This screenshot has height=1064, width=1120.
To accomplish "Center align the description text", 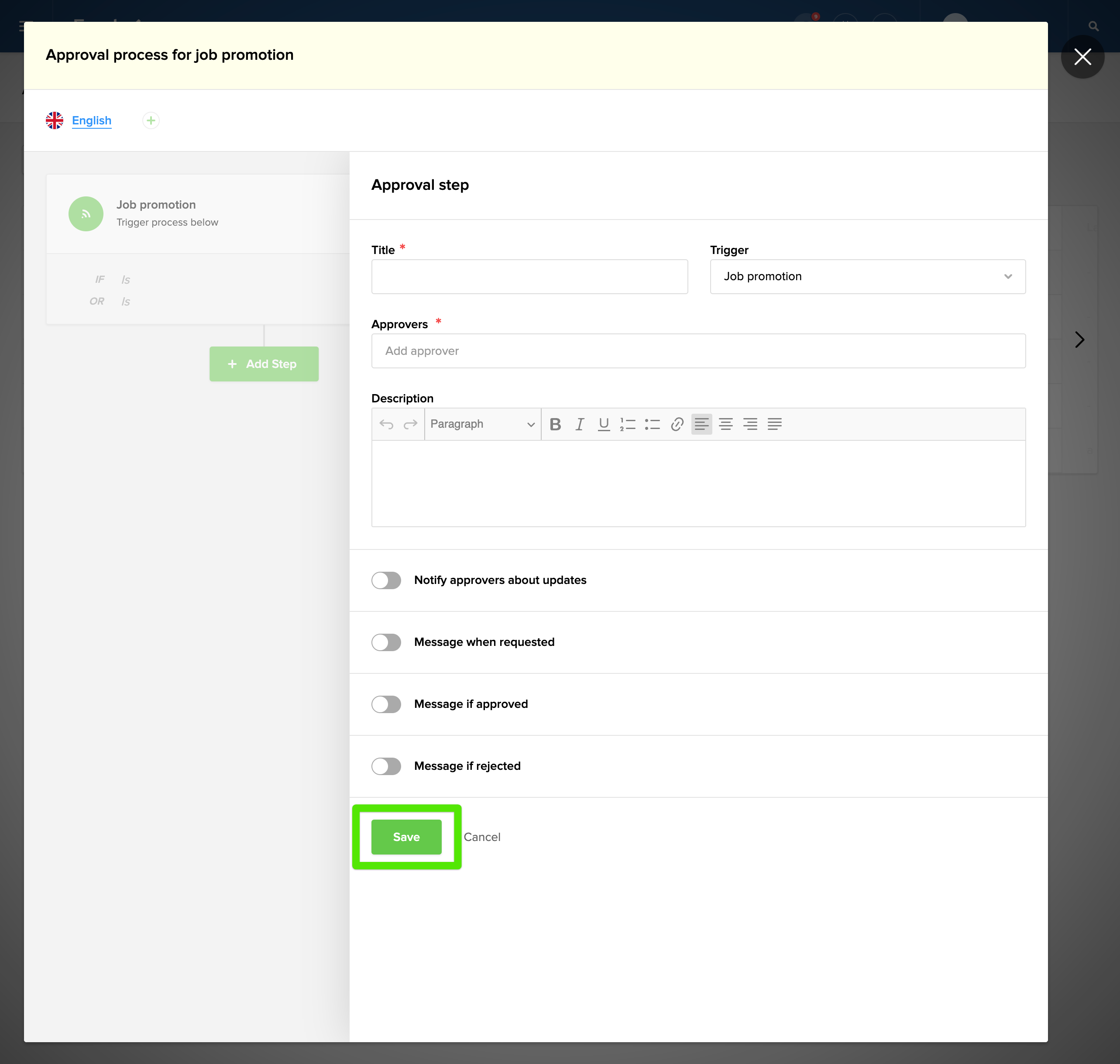I will tap(725, 424).
